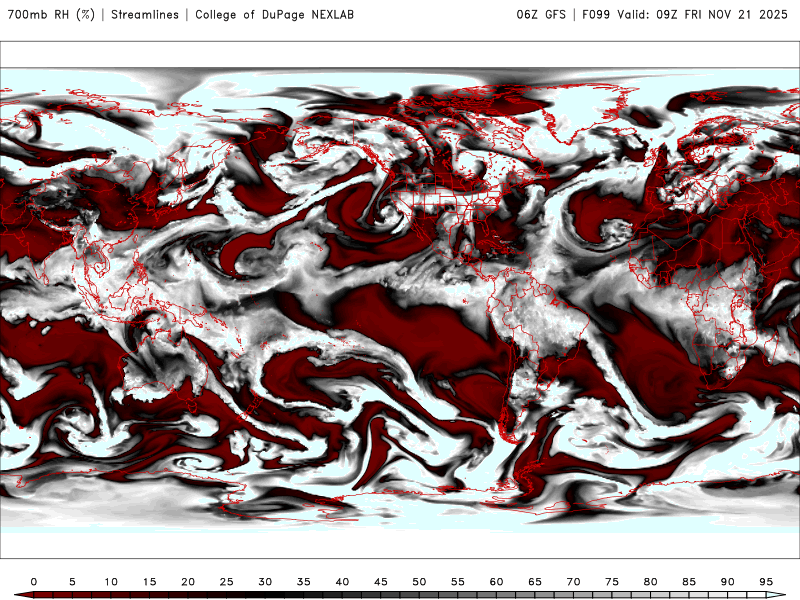Select the colorbar label "50"
800x600 pixels.
pos(419,582)
